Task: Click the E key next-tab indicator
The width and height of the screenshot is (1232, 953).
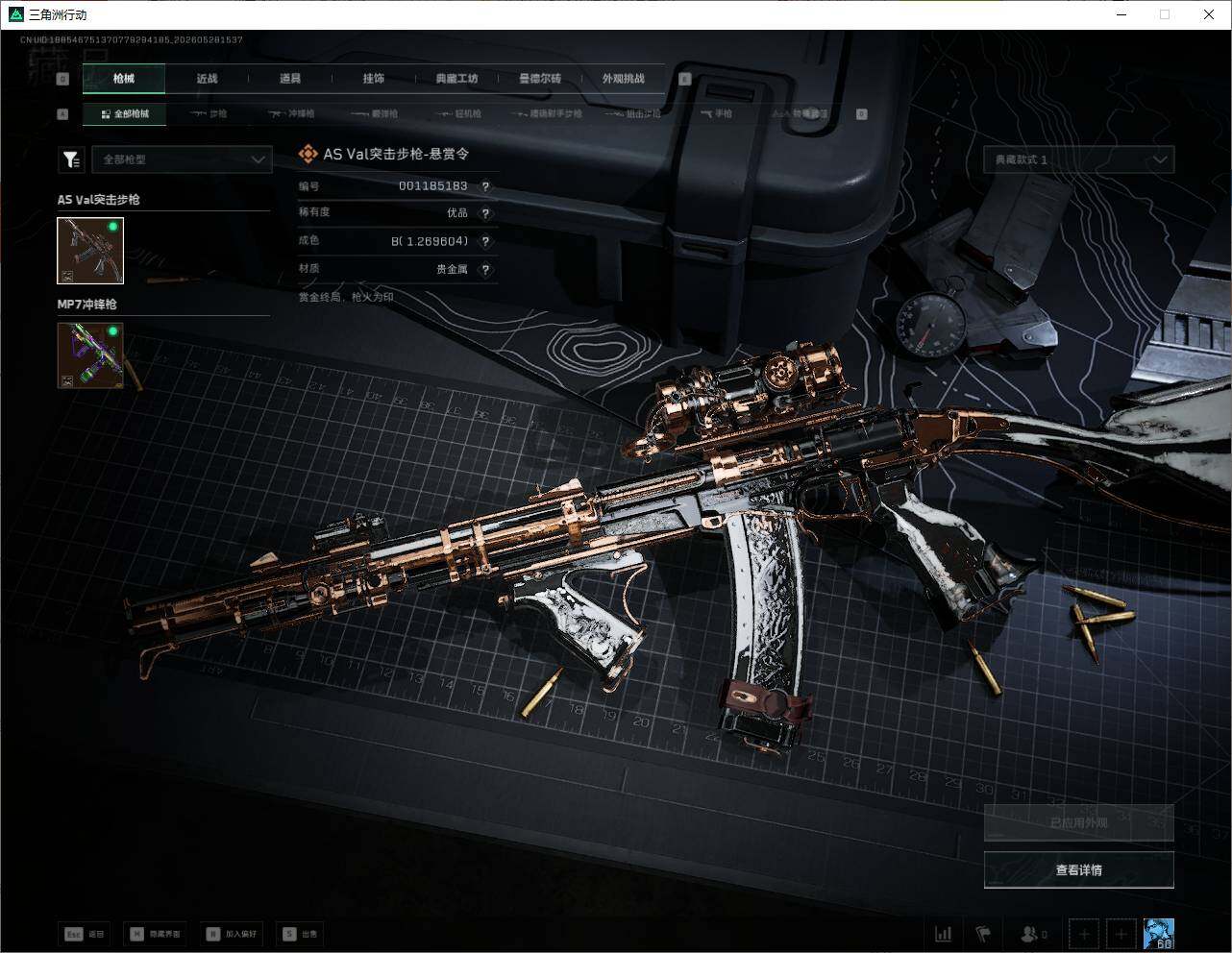Action: pos(685,79)
